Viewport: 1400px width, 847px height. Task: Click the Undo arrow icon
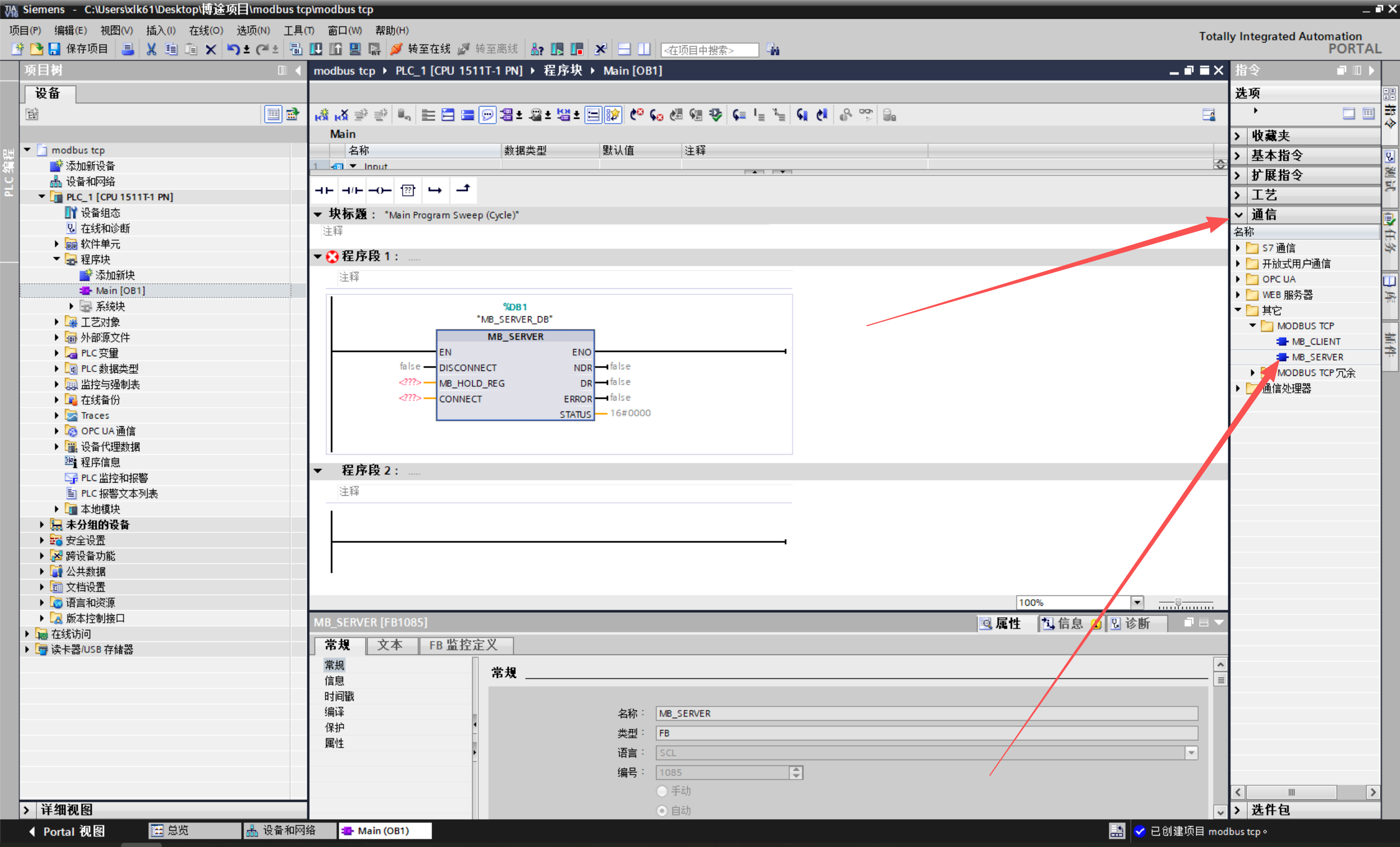tap(233, 49)
